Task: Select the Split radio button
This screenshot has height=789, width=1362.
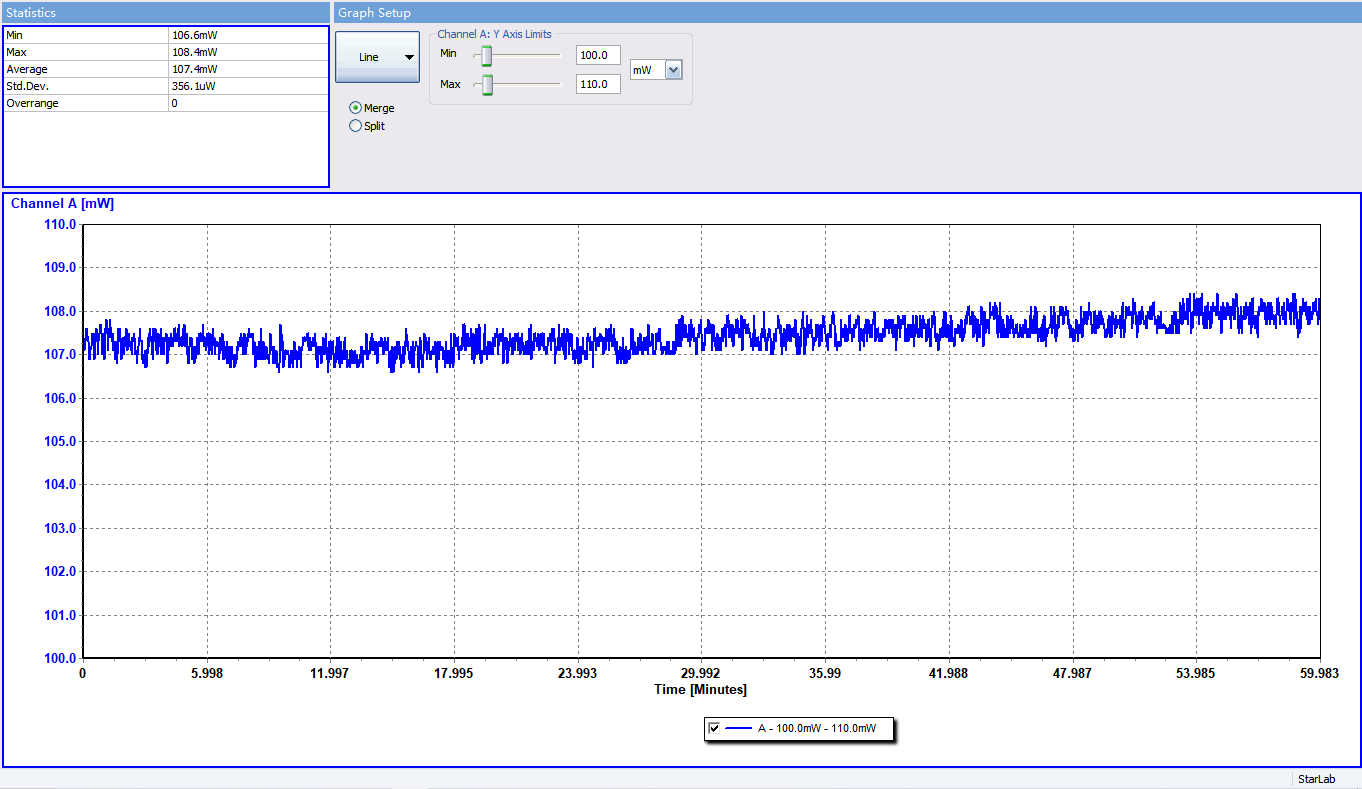Action: coord(356,126)
